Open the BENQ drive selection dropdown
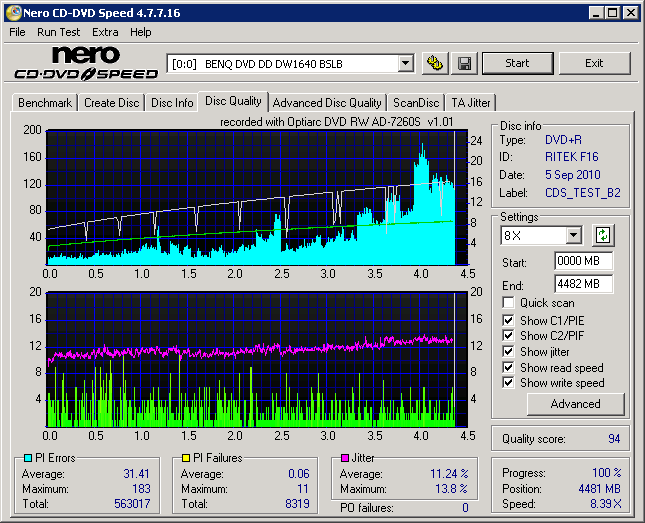 [x=405, y=63]
